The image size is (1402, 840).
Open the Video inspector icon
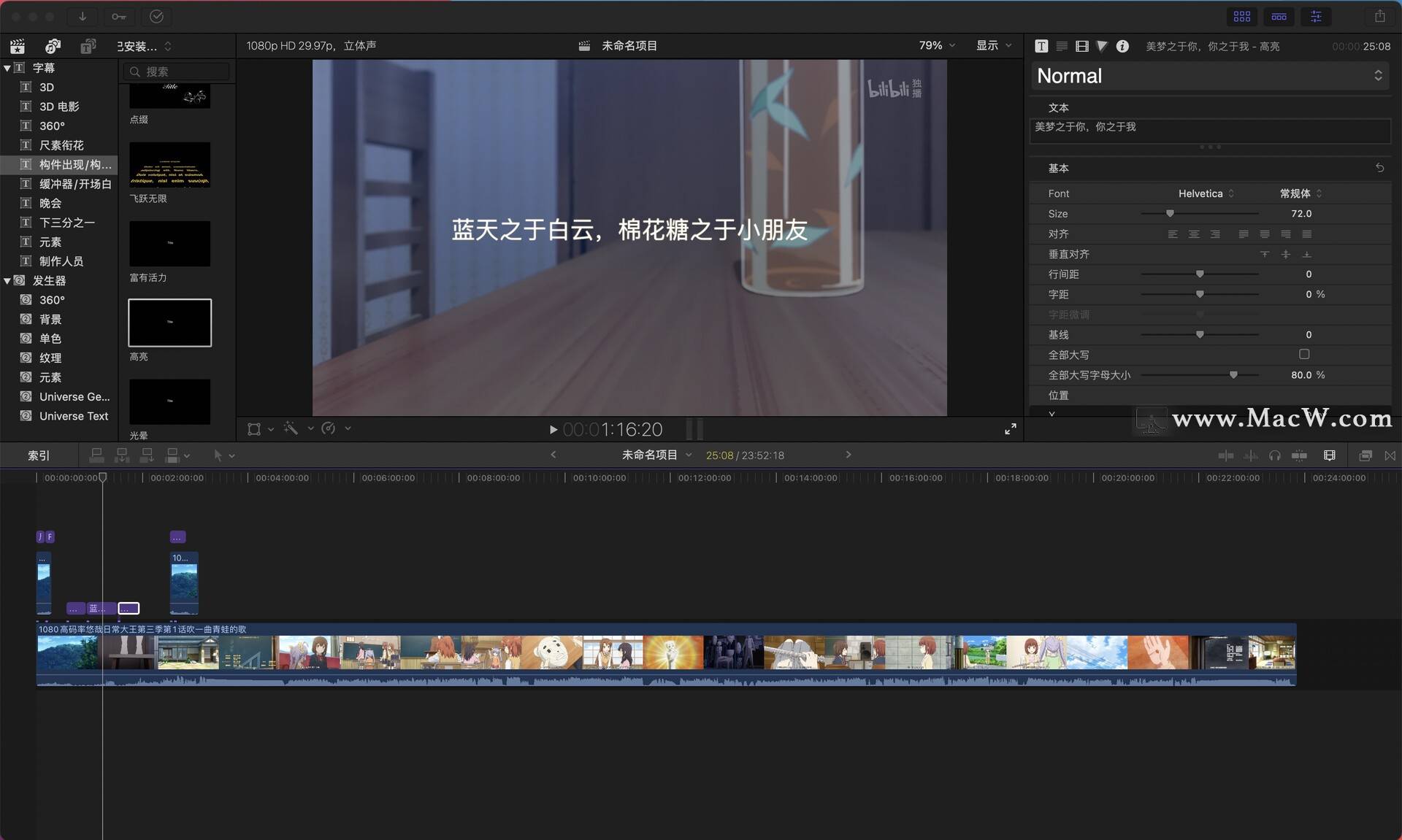click(x=1081, y=46)
